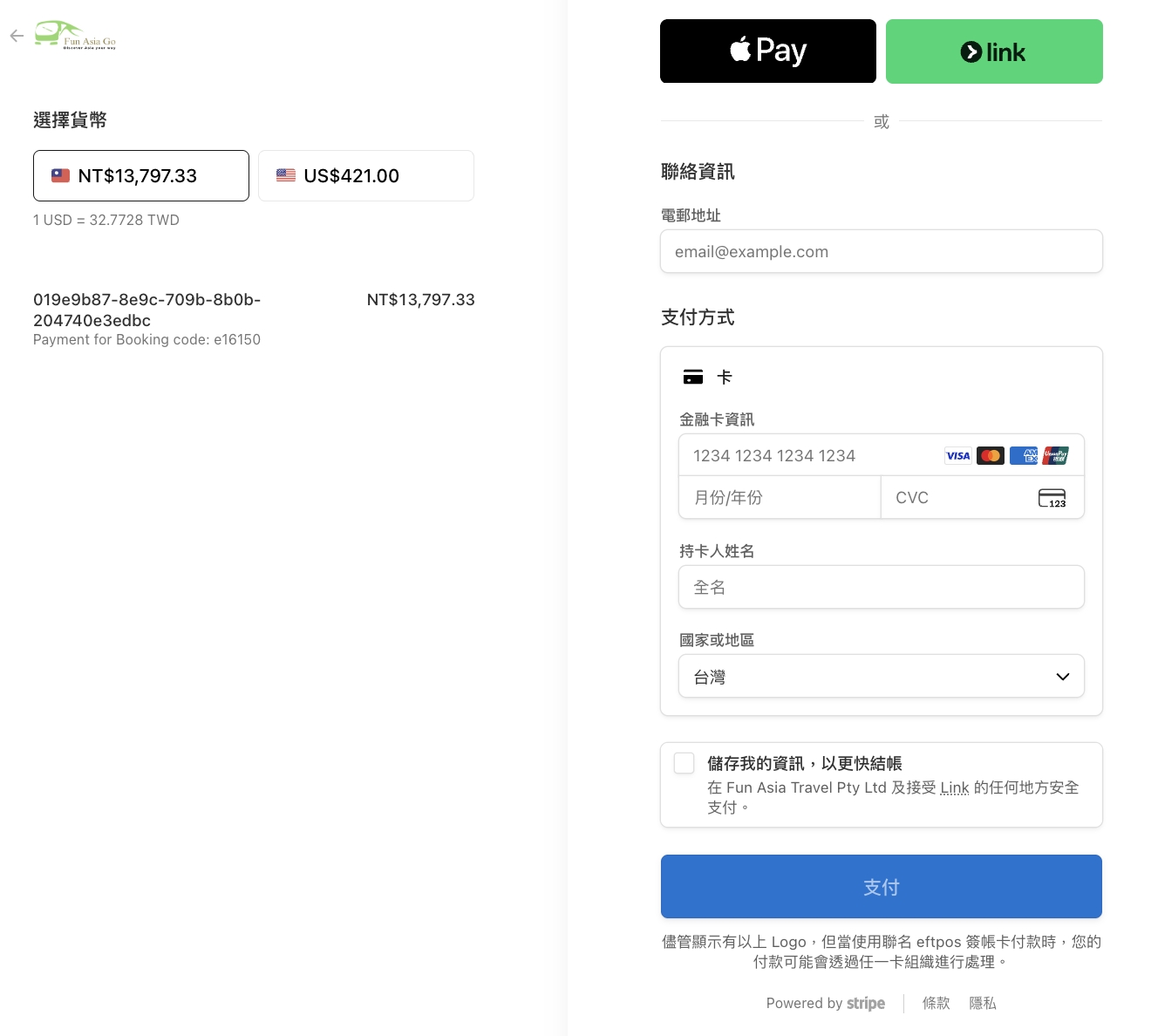The width and height of the screenshot is (1151, 1036).
Task: Click the Fun Asia Go logo
Action: coord(75,35)
